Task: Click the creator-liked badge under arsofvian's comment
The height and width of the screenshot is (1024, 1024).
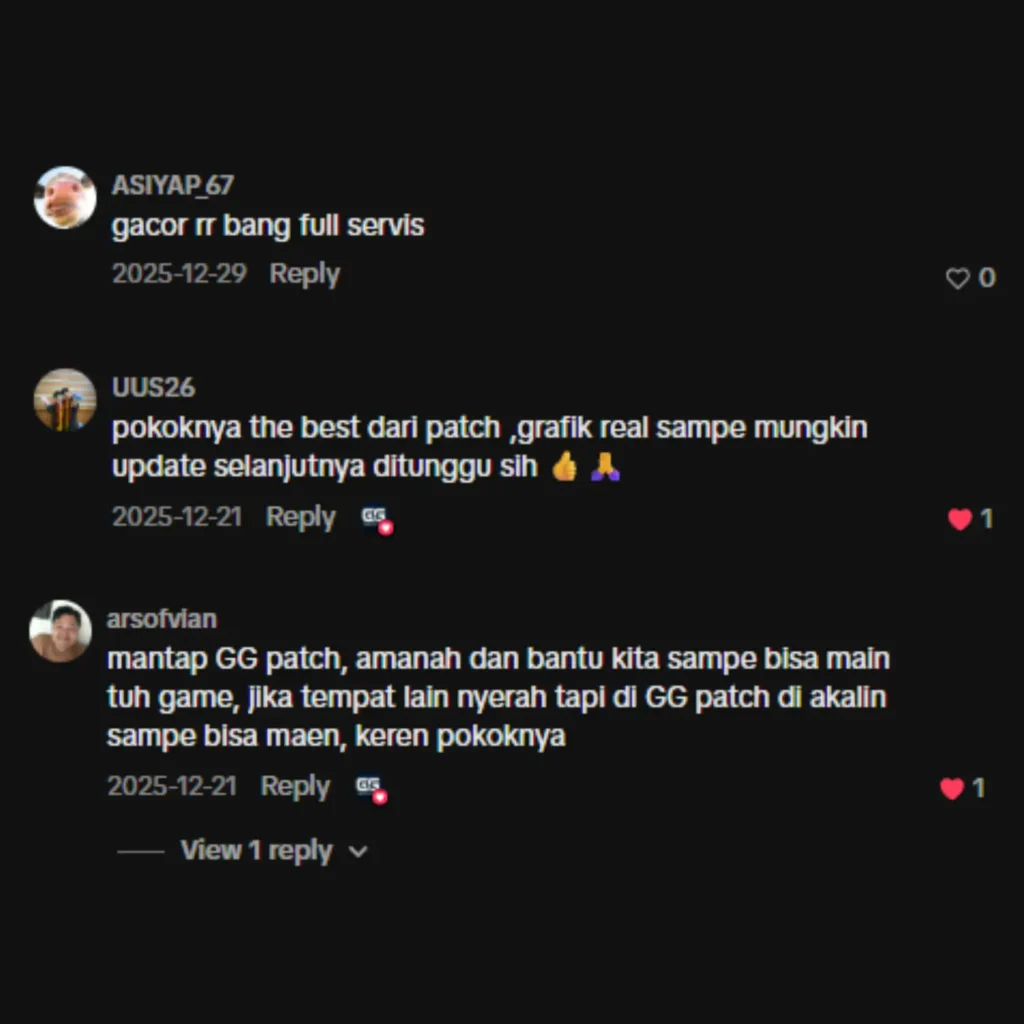Action: (372, 790)
